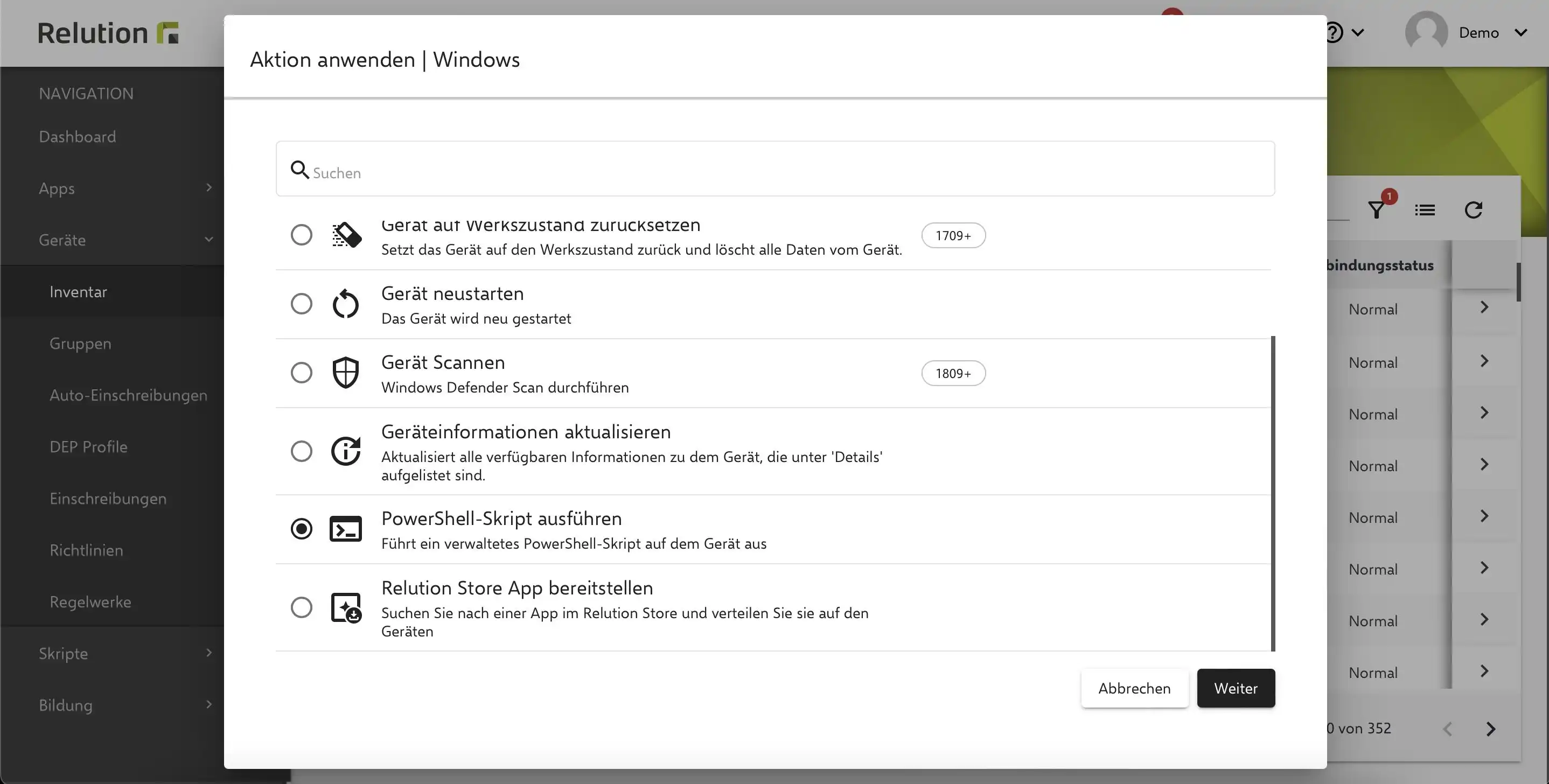This screenshot has width=1549, height=784.
Task: Select the Gerät auf Werkszustand zurücksetzen radio button
Action: [301, 234]
